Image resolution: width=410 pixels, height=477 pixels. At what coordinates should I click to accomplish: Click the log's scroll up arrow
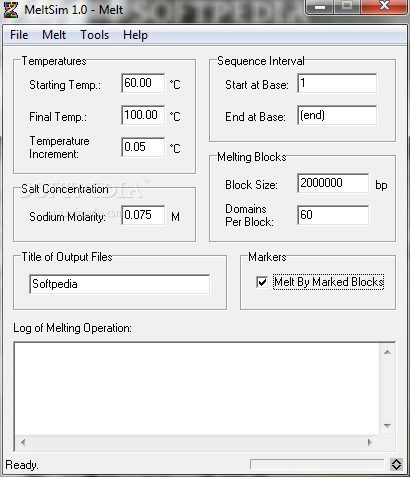[387, 352]
